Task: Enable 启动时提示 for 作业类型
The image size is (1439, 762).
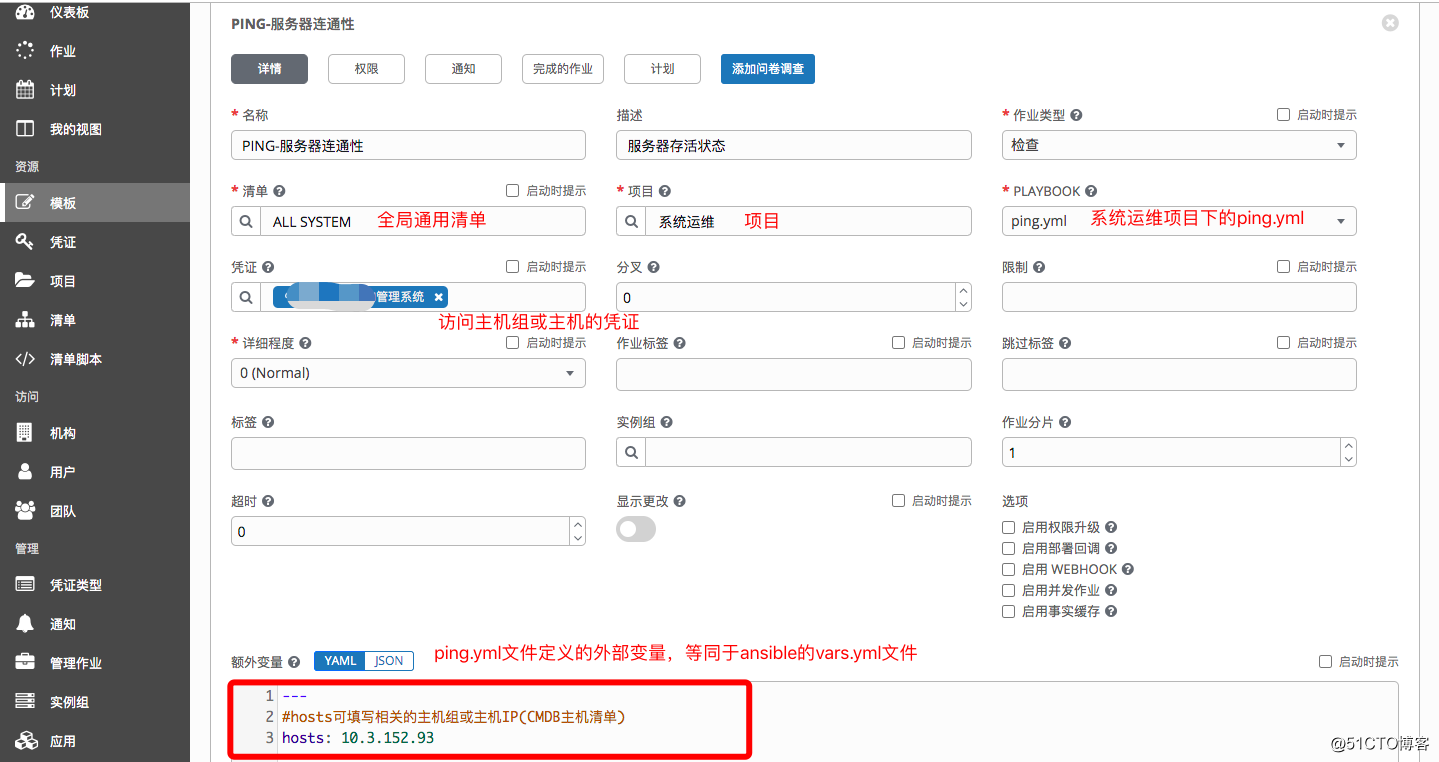Action: tap(1283, 115)
